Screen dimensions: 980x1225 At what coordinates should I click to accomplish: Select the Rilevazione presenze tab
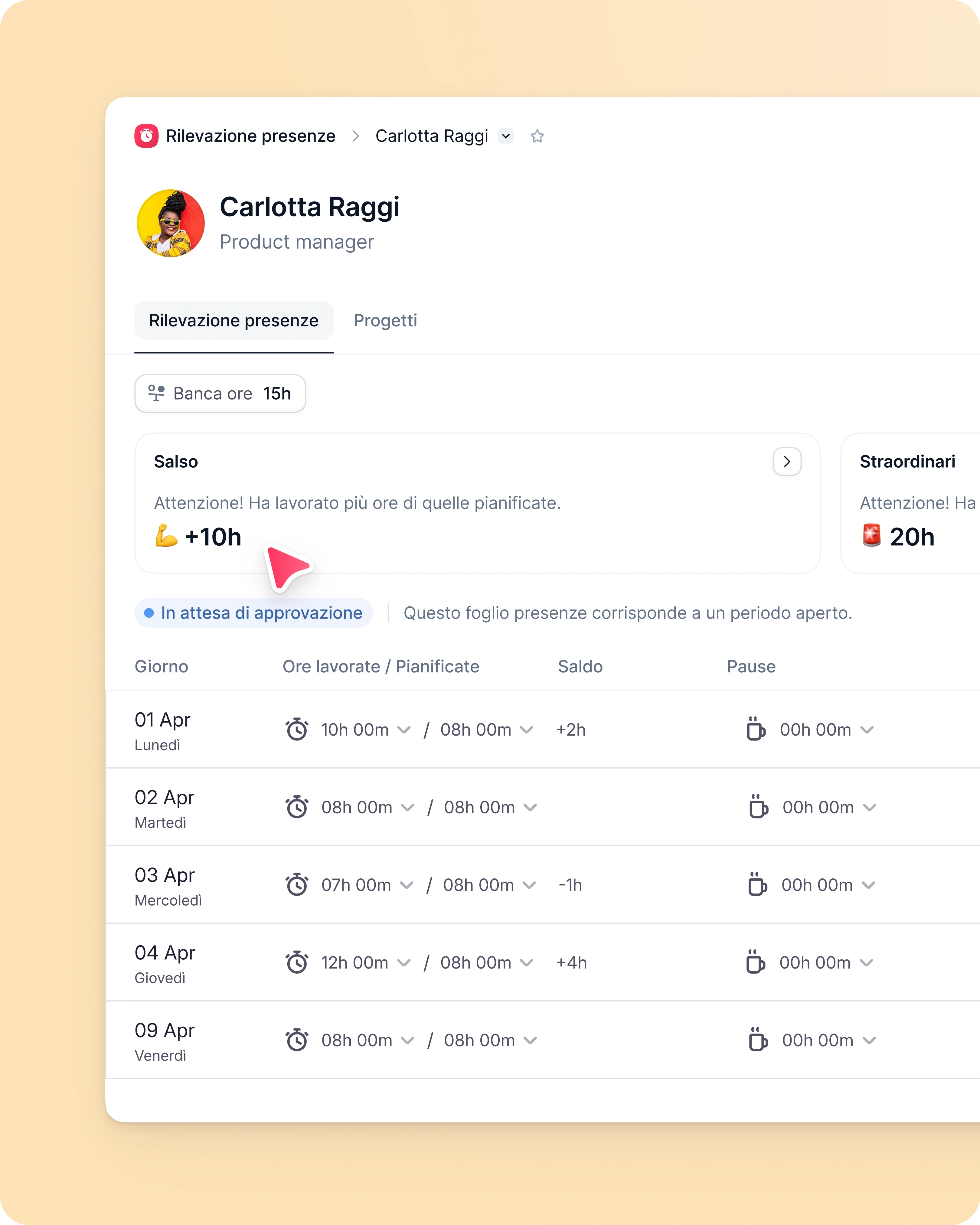pyautogui.click(x=234, y=320)
